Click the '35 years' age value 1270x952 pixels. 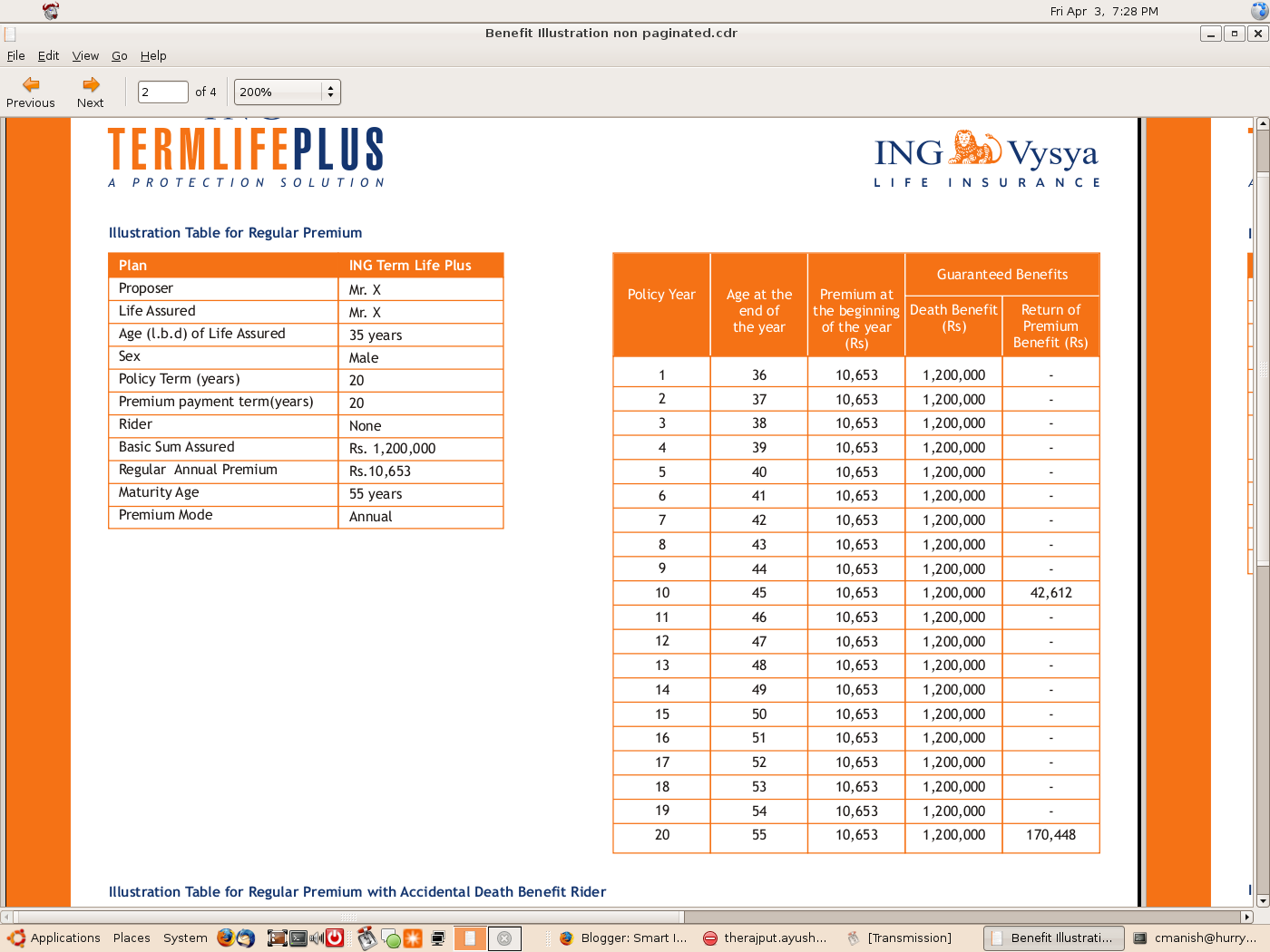click(x=376, y=335)
